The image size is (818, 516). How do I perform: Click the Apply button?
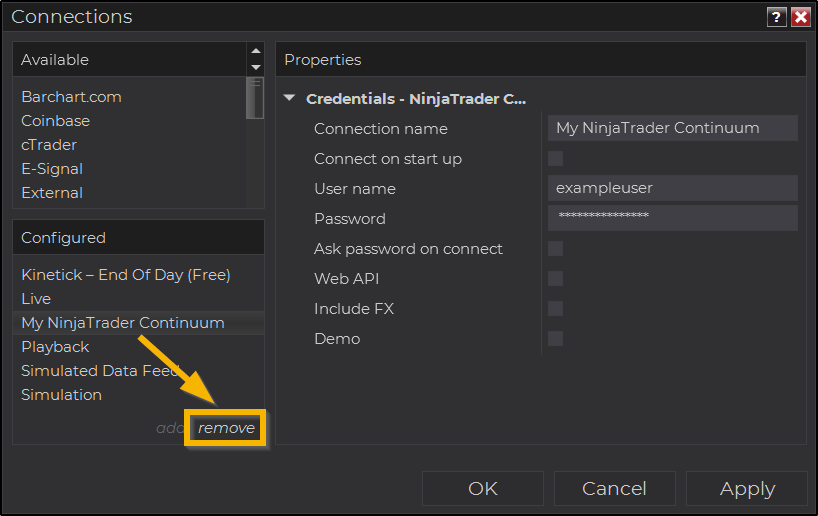point(747,489)
